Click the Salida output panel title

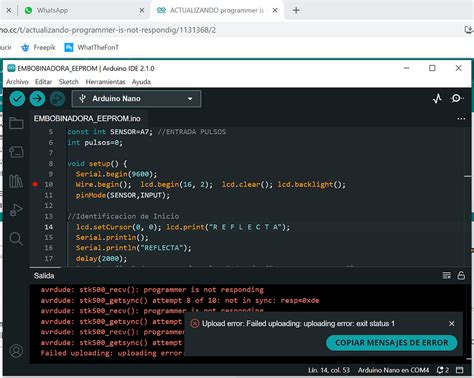[x=44, y=276]
